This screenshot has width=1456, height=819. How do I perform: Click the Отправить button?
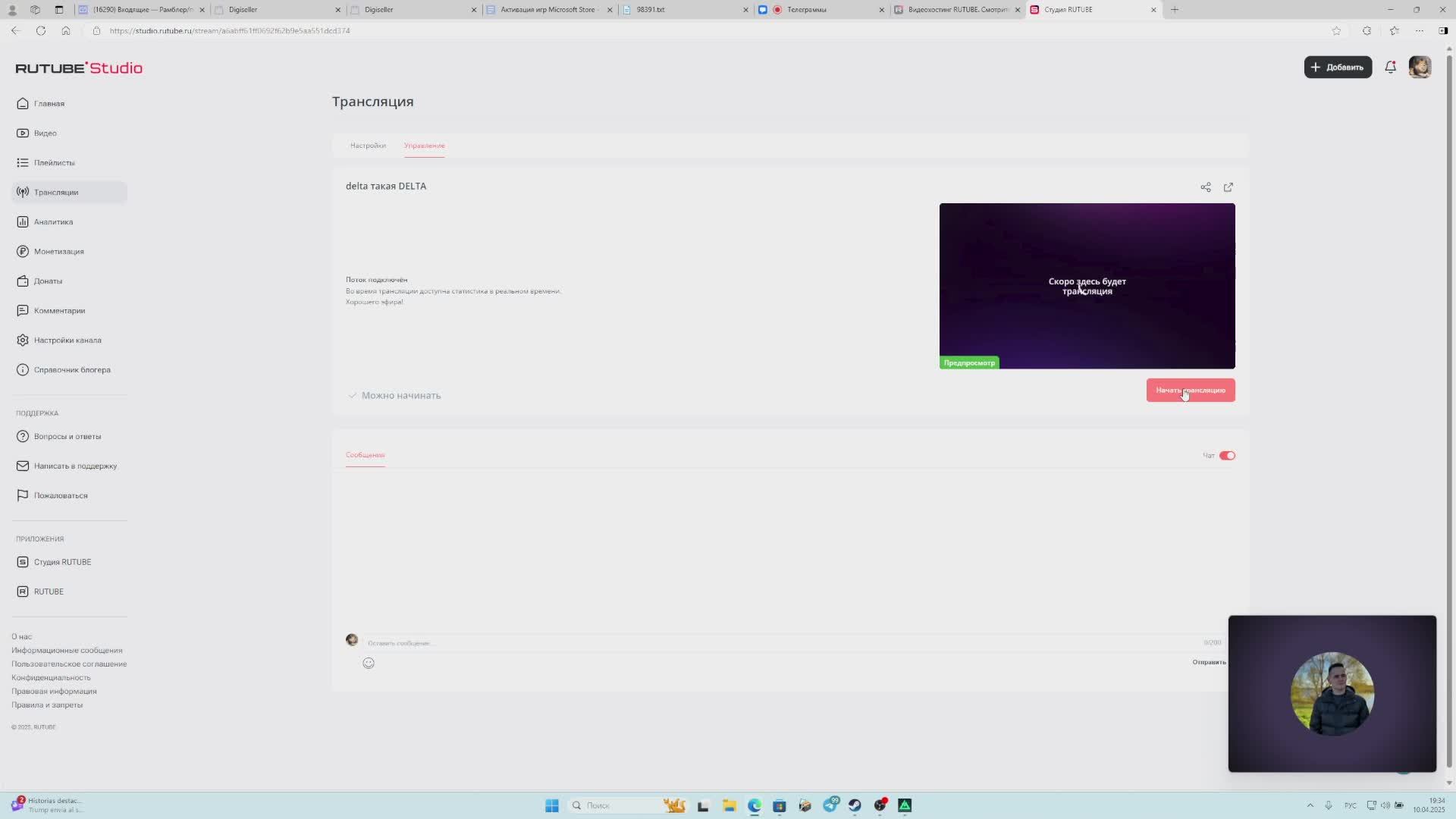click(1209, 661)
